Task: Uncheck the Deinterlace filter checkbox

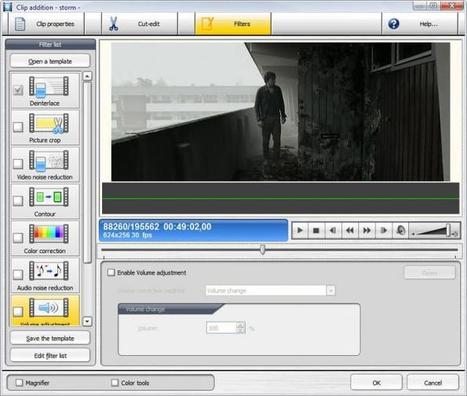Action: (18, 90)
